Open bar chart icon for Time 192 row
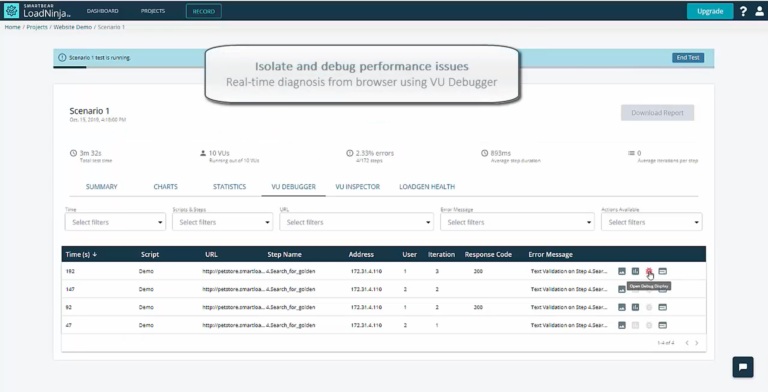The width and height of the screenshot is (768, 392). [x=635, y=271]
